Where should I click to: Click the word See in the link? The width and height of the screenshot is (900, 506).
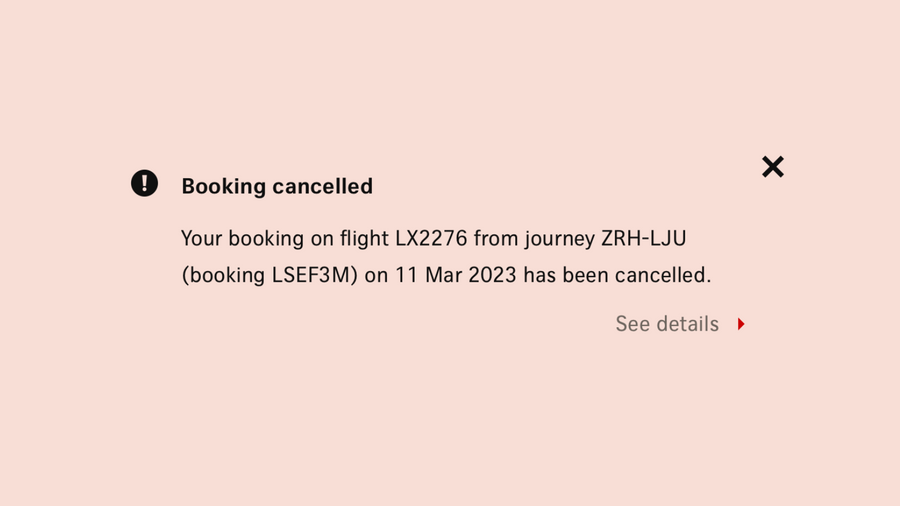[x=633, y=324]
